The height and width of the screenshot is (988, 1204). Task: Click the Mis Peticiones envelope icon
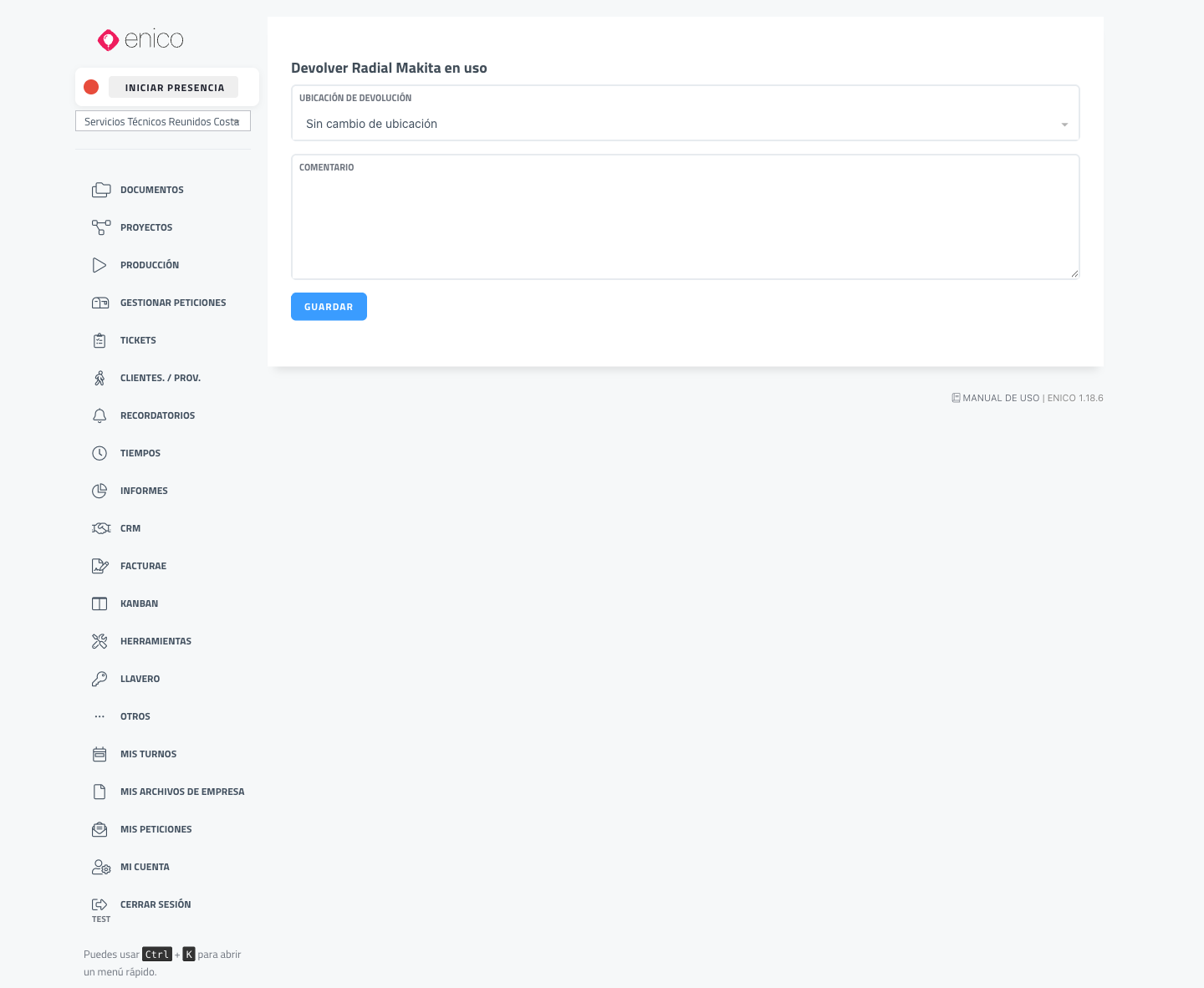click(99, 829)
